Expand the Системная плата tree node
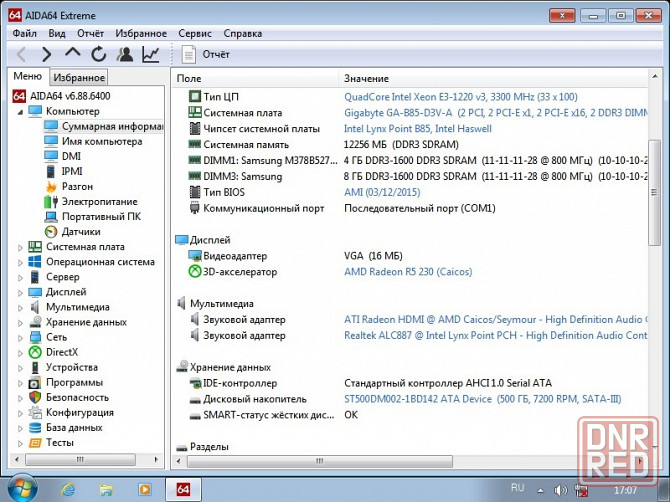Screen dimensions: 670x502 [20, 247]
